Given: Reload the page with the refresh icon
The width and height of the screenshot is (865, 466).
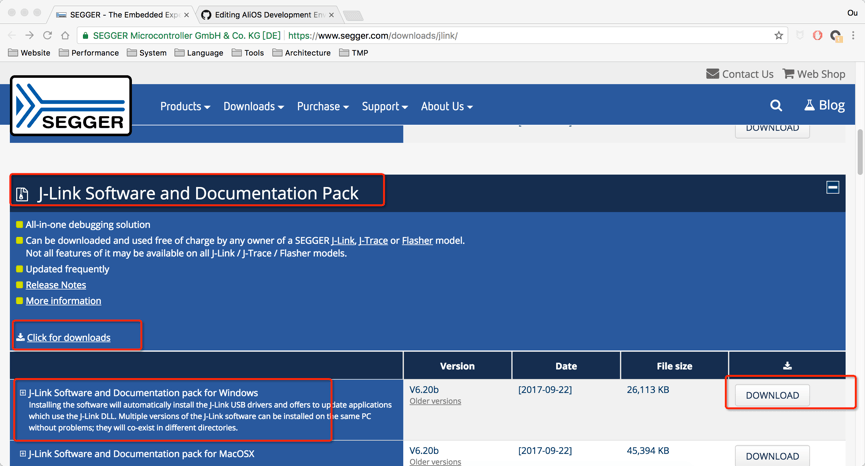Looking at the screenshot, I should coord(47,35).
